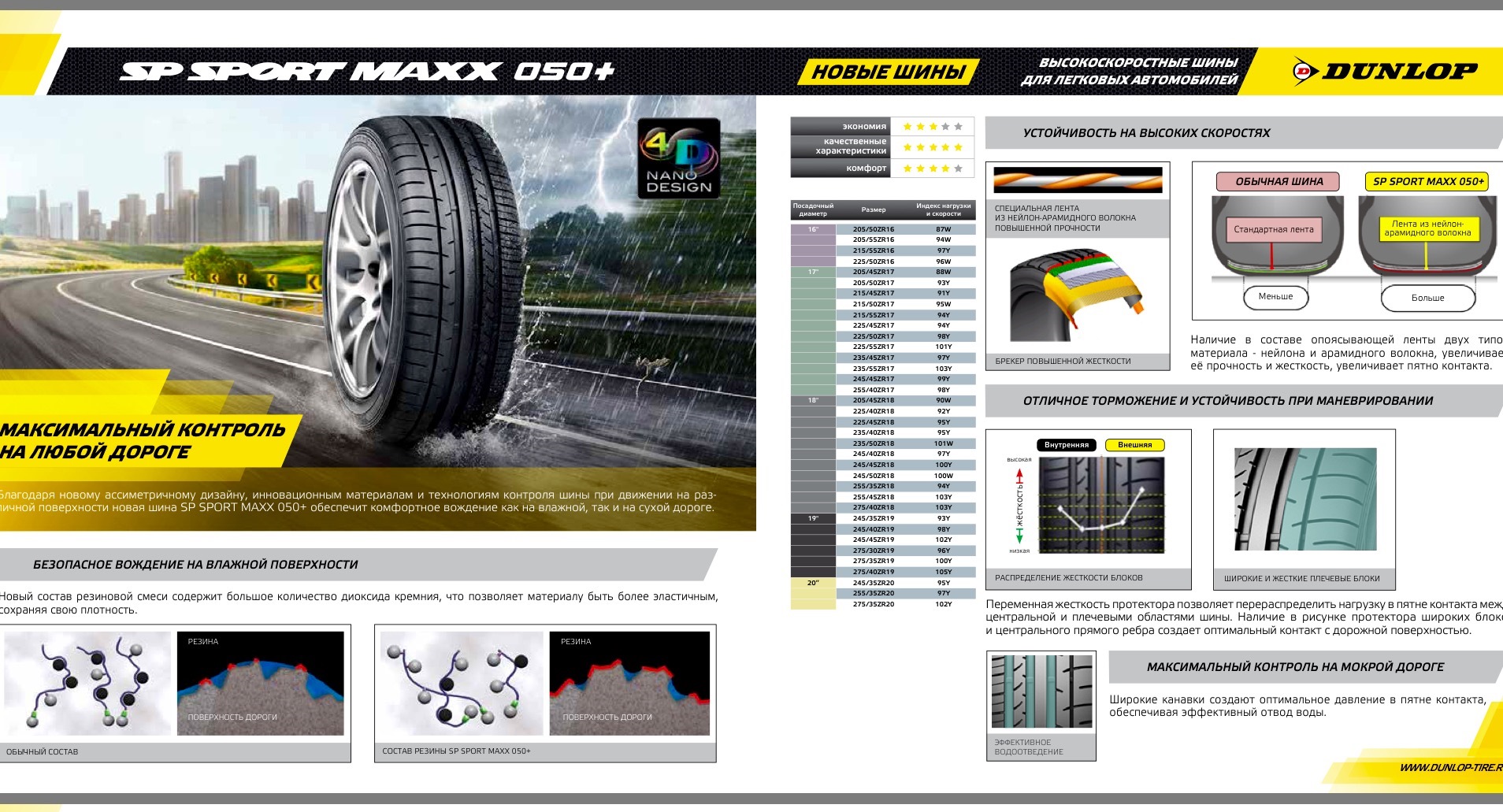Click the yellow НОВЫЕ ШИНЫ badge
The width and height of the screenshot is (1503, 812).
889,72
